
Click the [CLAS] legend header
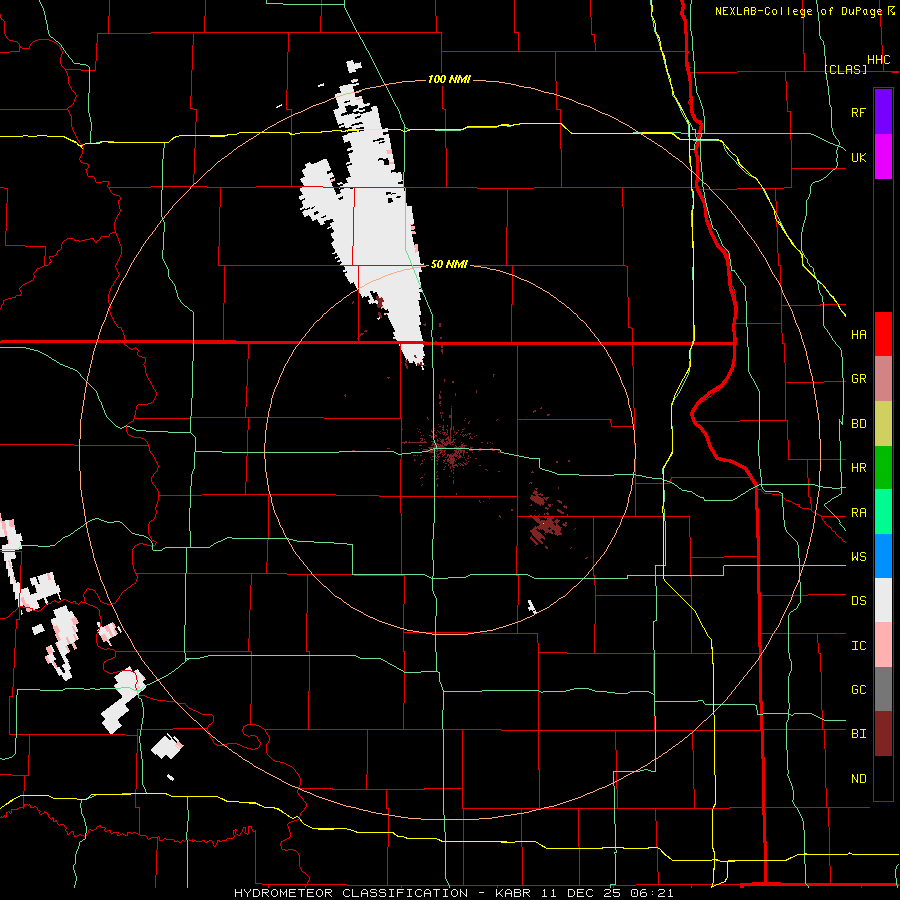click(x=845, y=69)
